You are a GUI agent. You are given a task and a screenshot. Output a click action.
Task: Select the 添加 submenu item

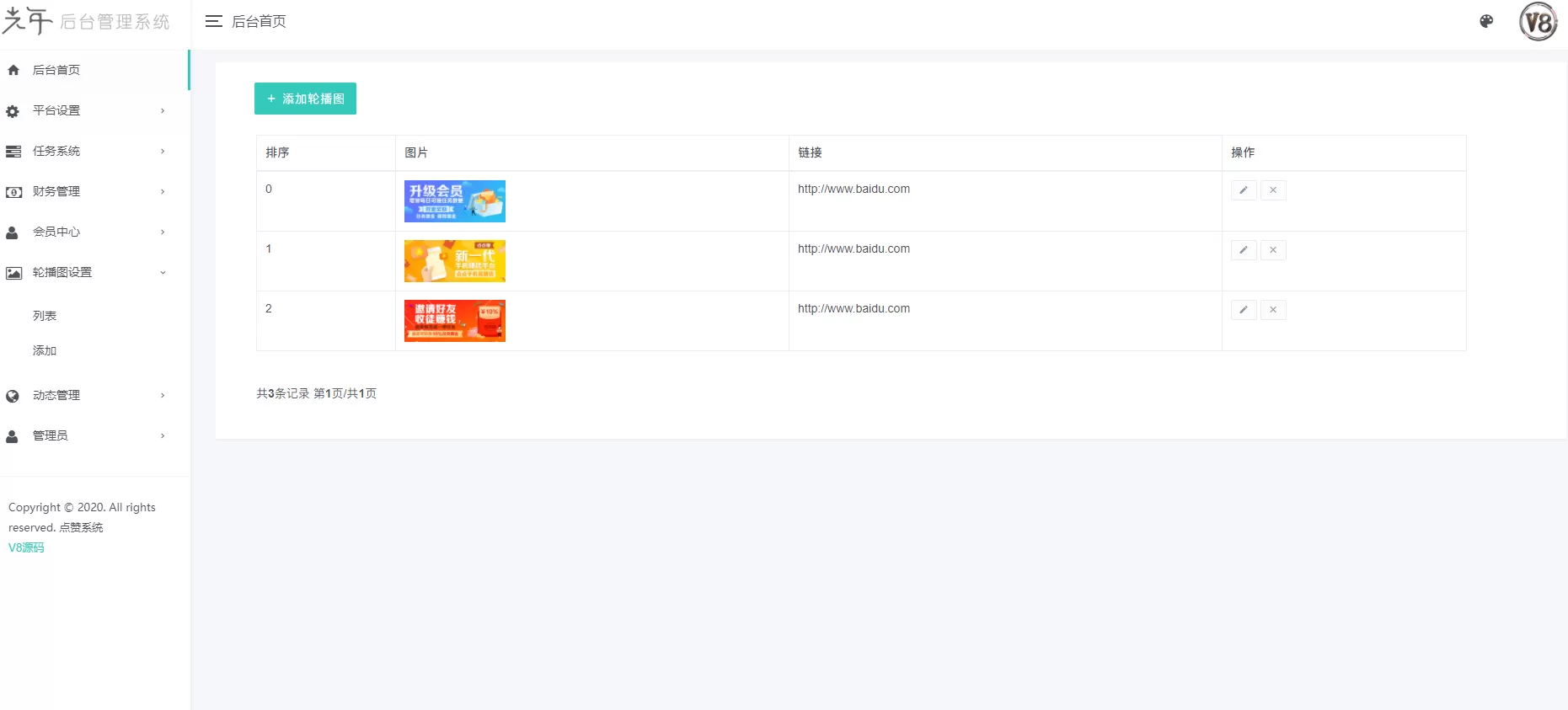click(45, 350)
